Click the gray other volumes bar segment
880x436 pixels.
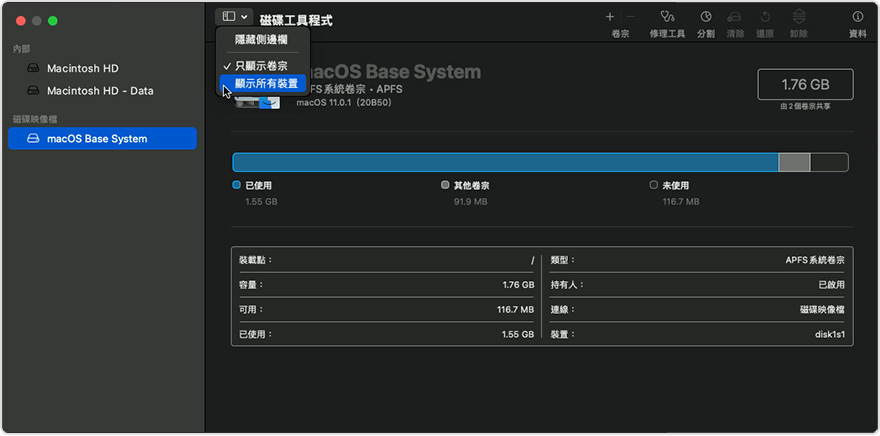click(794, 162)
